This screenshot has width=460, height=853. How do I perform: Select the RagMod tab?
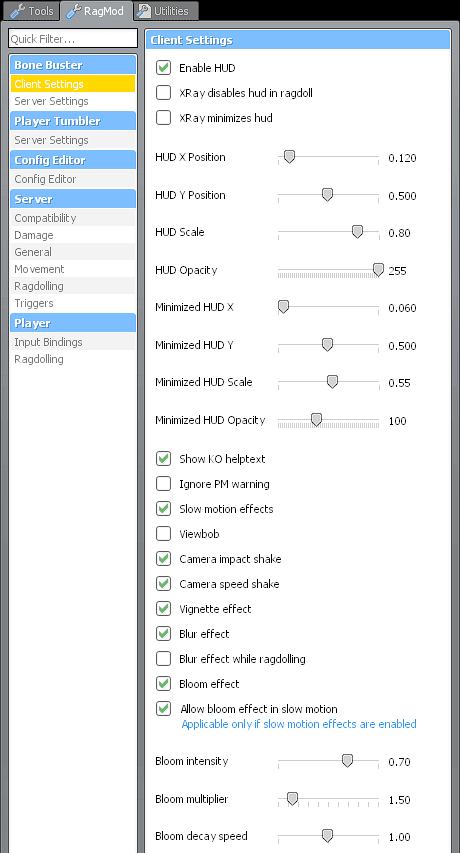coord(96,11)
